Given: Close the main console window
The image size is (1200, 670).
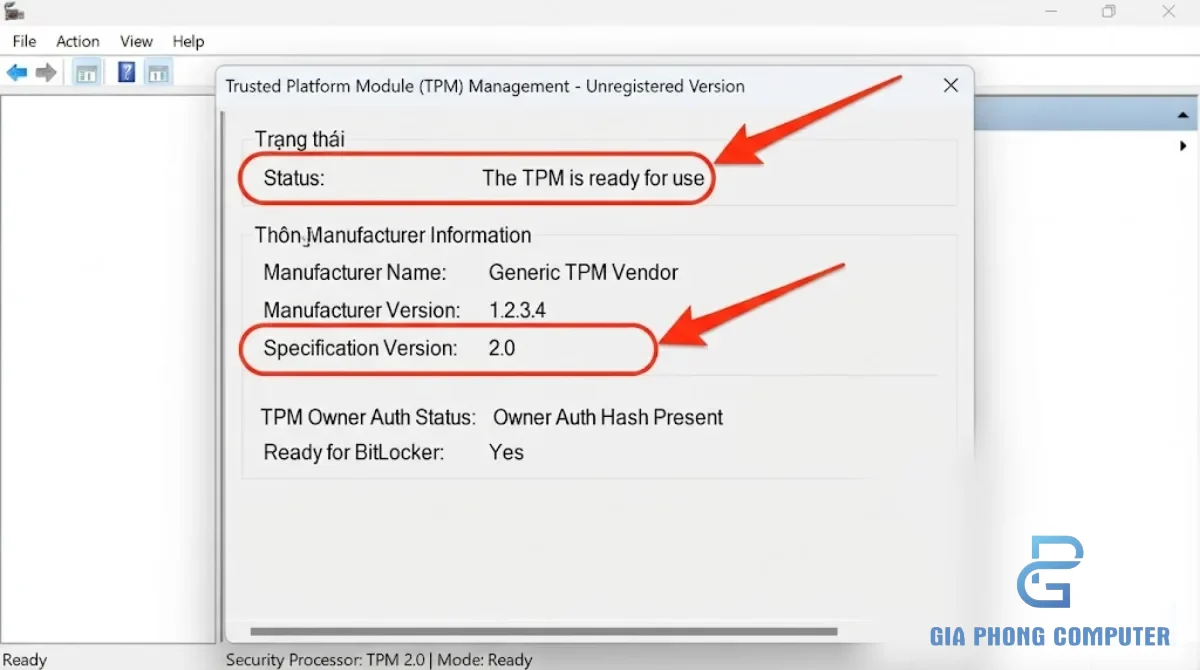Looking at the screenshot, I should click(1169, 11).
